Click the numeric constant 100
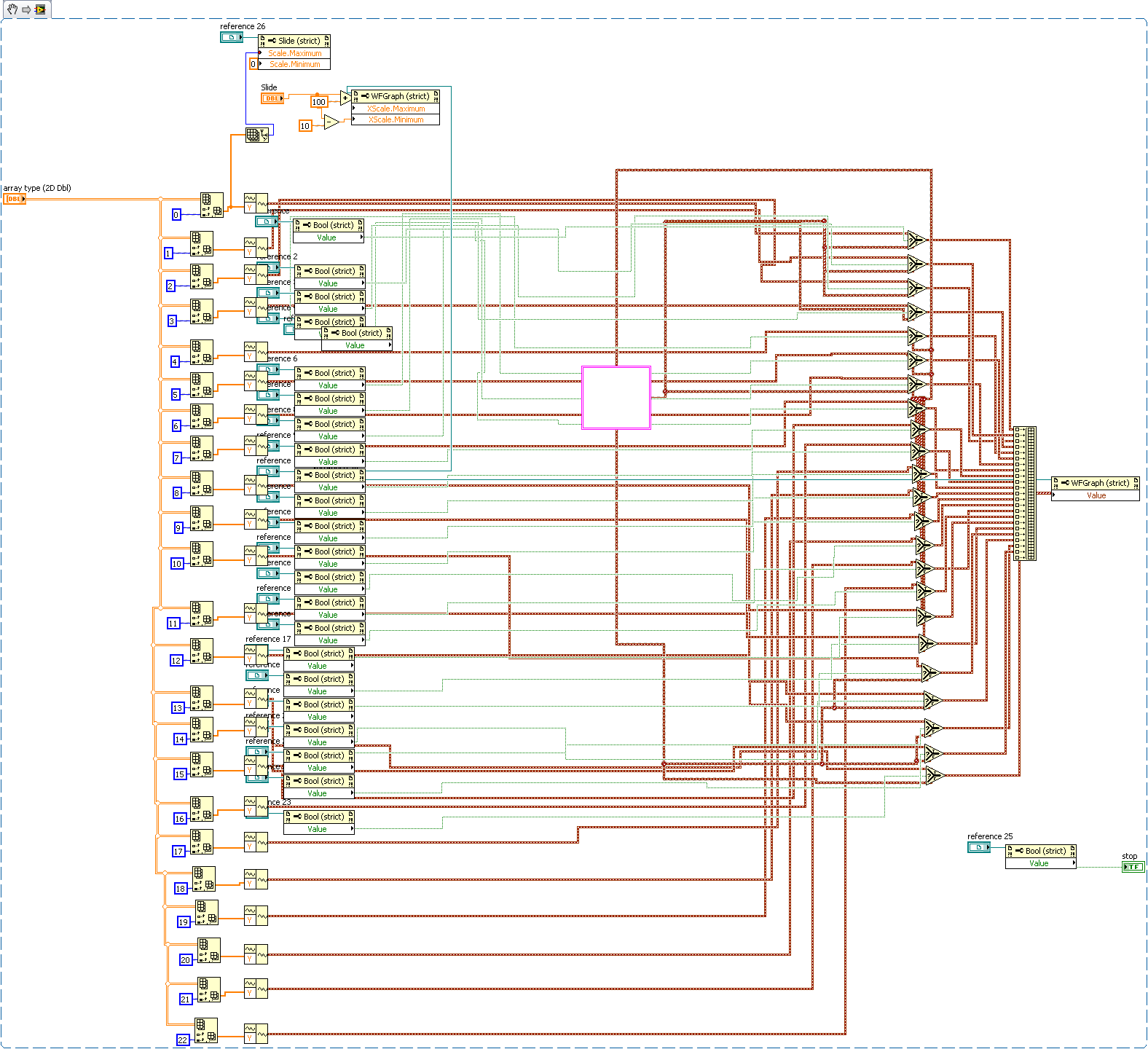This screenshot has height=1049, width=1148. (319, 102)
